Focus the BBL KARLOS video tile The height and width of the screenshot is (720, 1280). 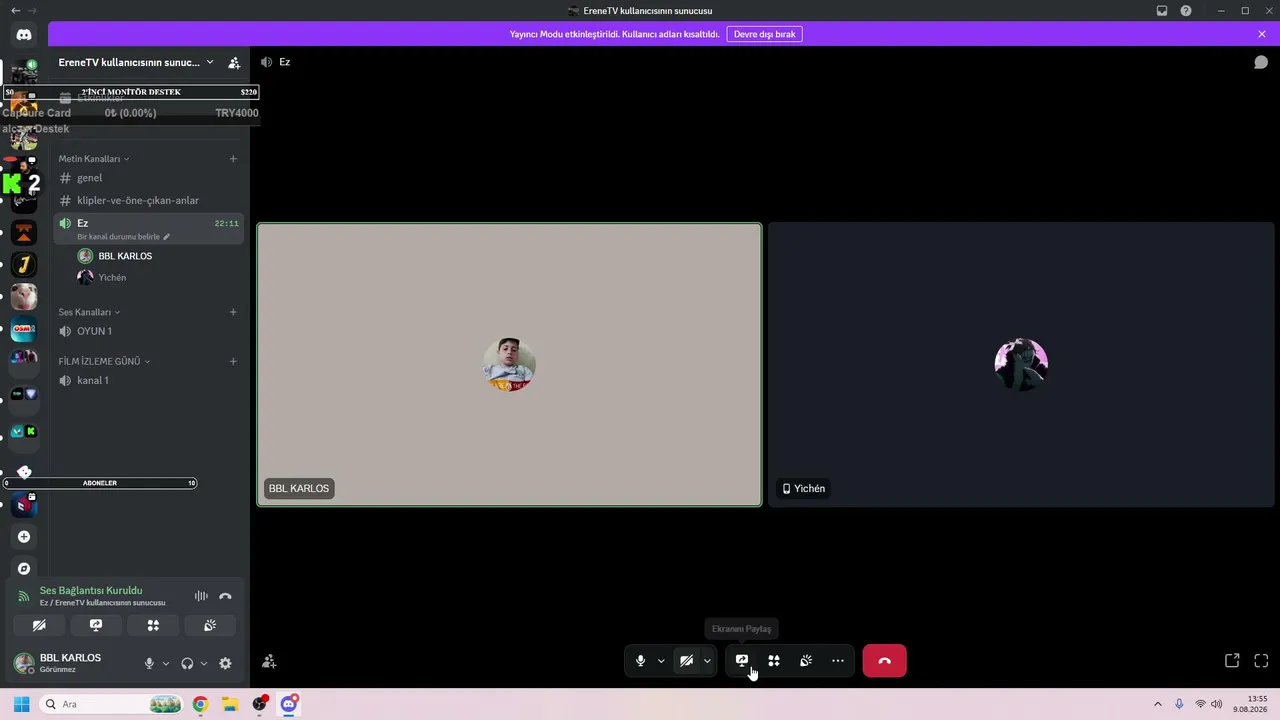click(x=509, y=364)
